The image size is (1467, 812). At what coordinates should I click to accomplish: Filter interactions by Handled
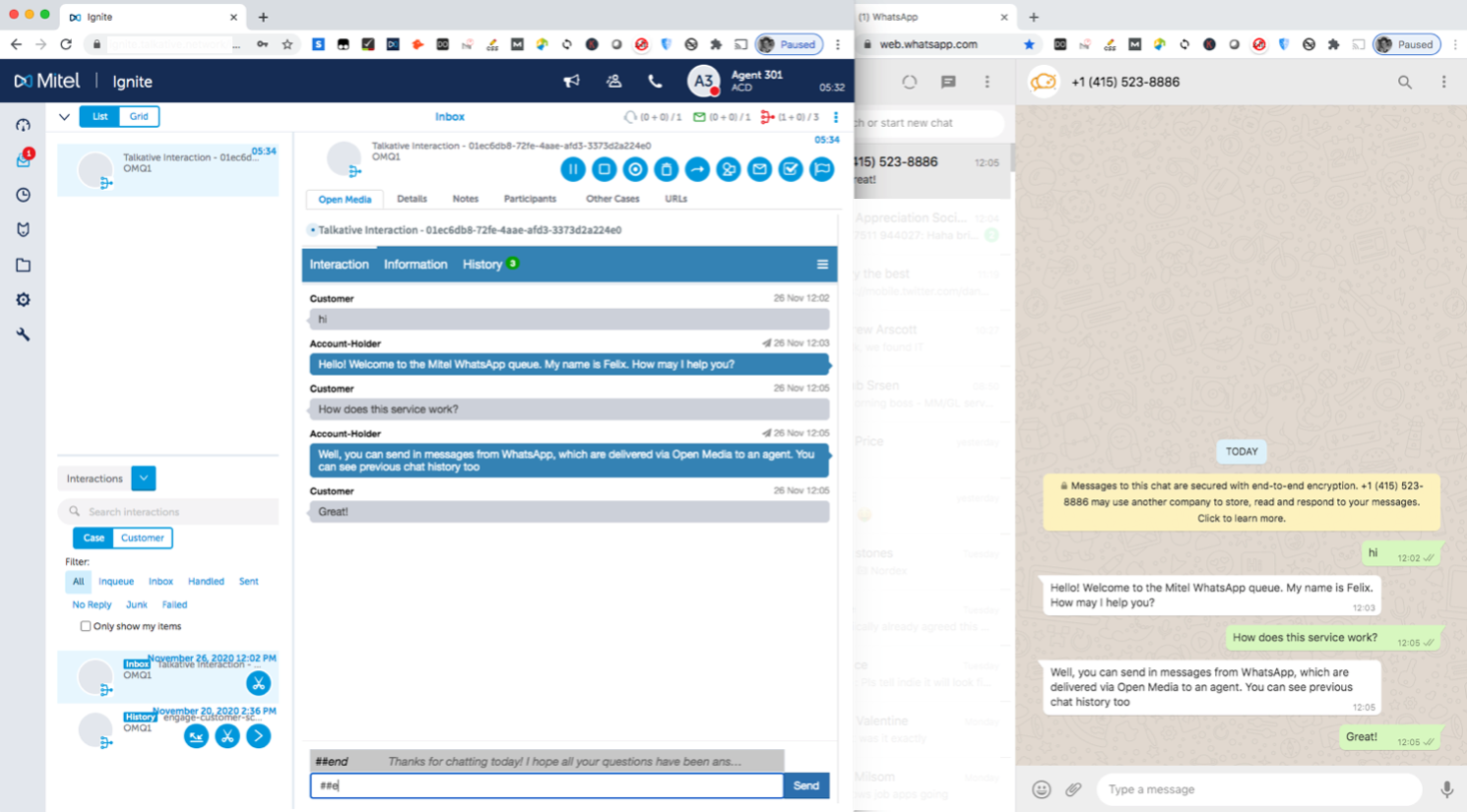pos(206,582)
